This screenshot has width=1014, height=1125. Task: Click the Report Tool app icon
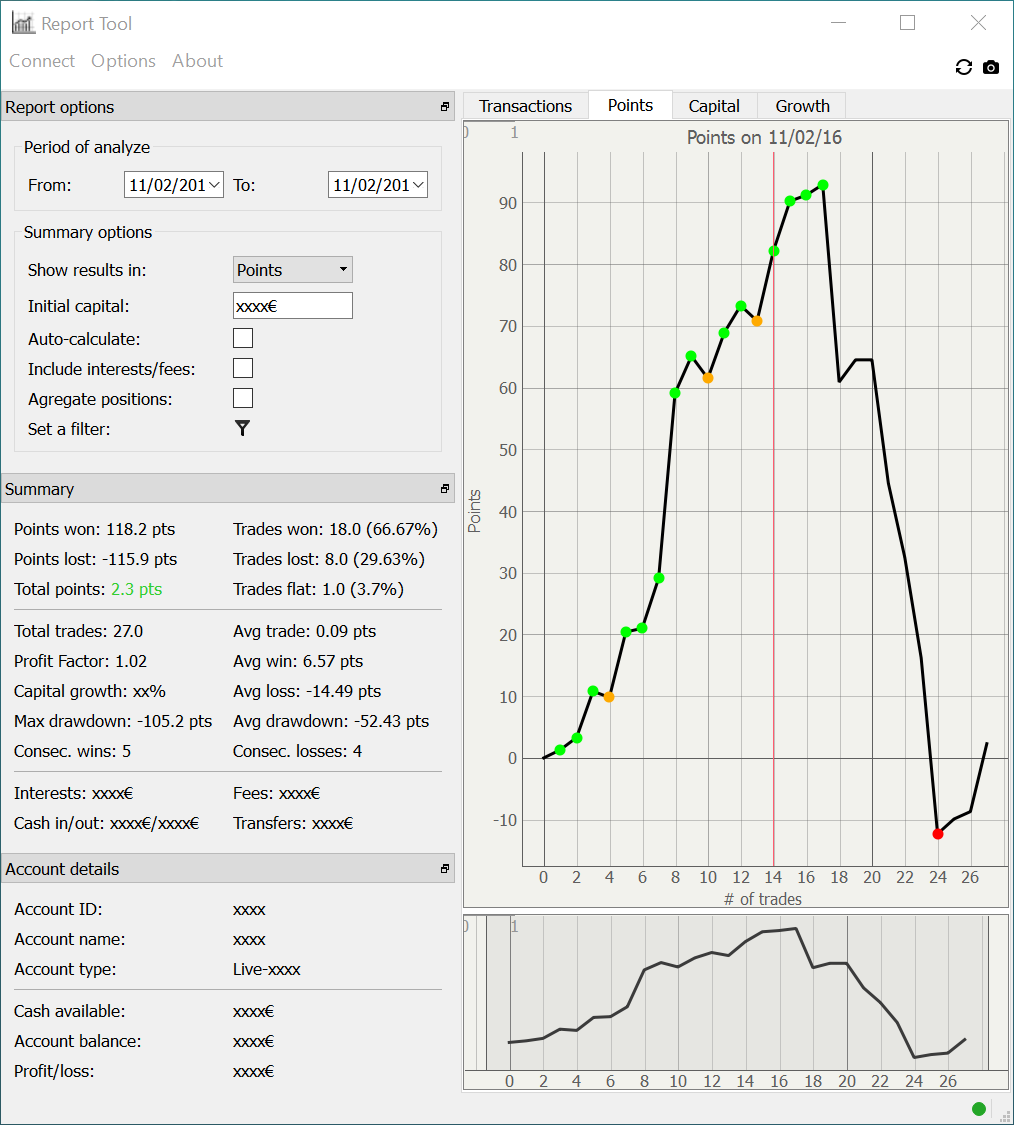pos(23,23)
